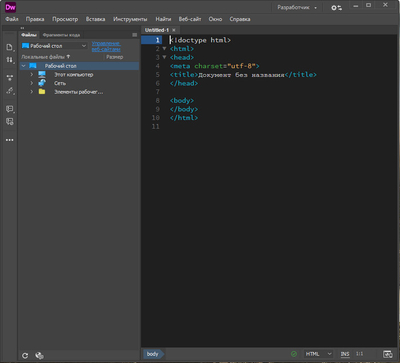Click the real-time preview icon in status bar
This screenshot has height=363, width=400.
387,354
